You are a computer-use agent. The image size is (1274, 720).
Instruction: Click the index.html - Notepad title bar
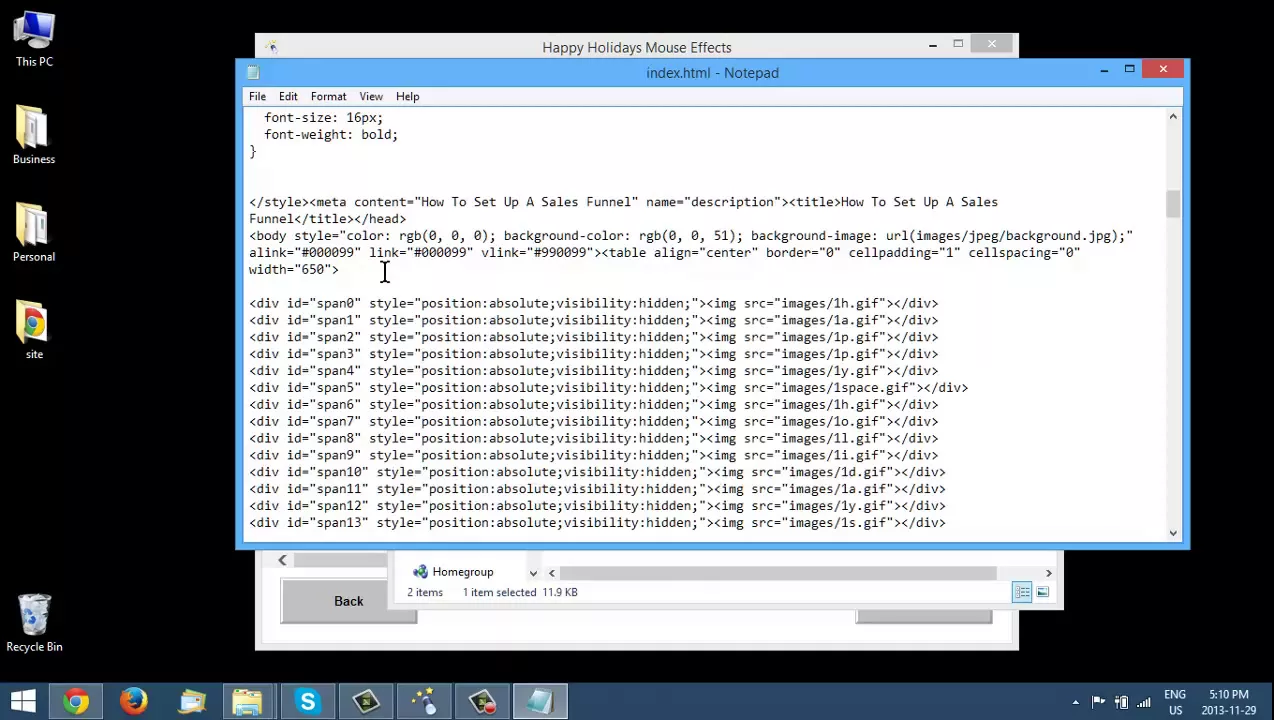click(712, 72)
